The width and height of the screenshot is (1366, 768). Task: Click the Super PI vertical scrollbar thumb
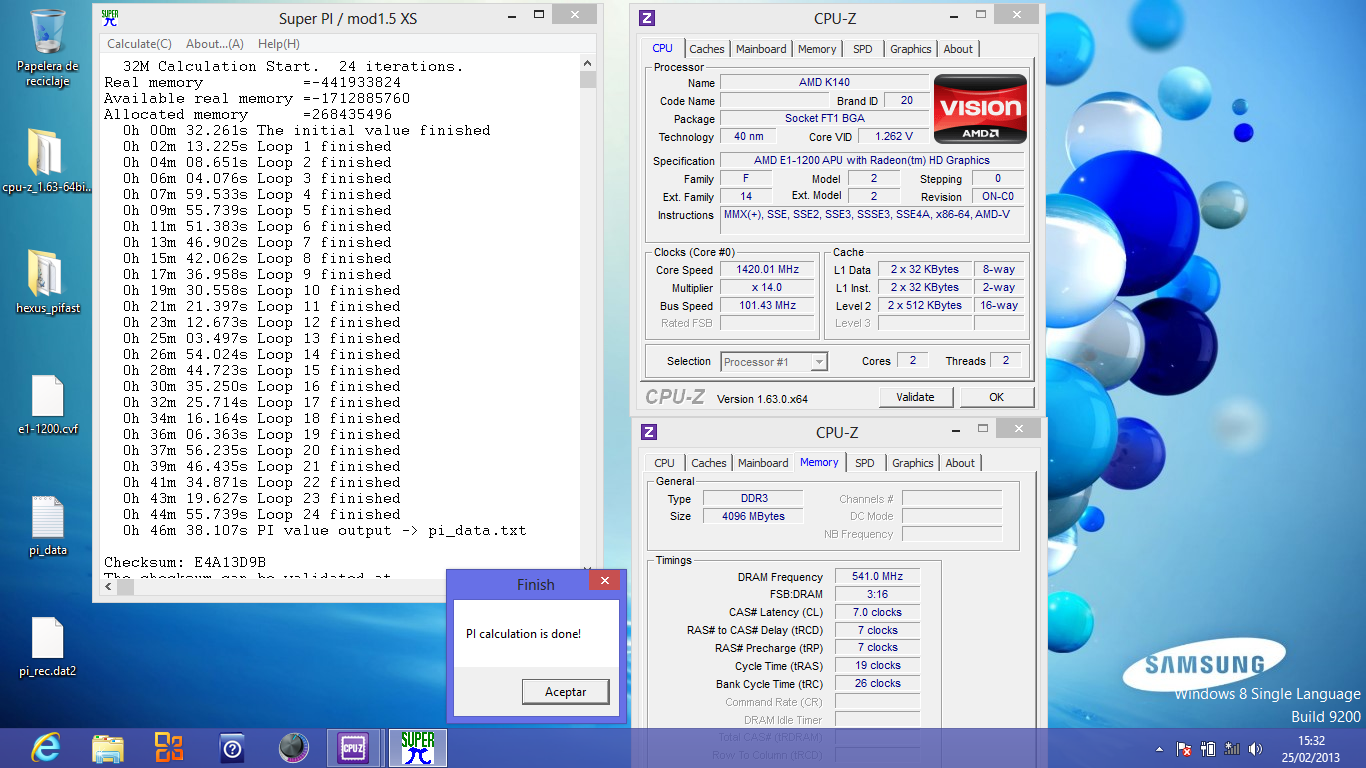click(x=587, y=80)
